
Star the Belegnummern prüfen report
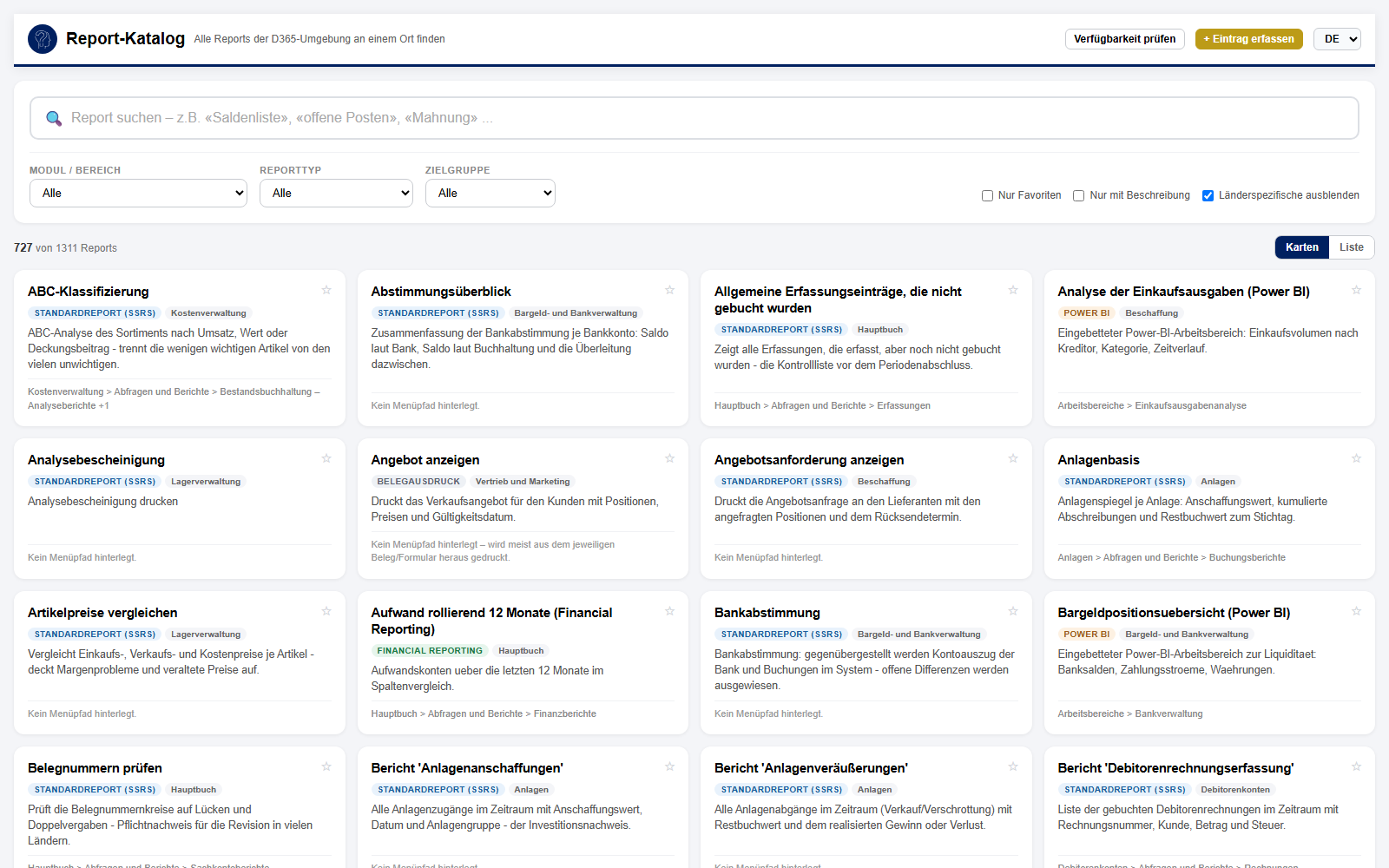tap(326, 766)
